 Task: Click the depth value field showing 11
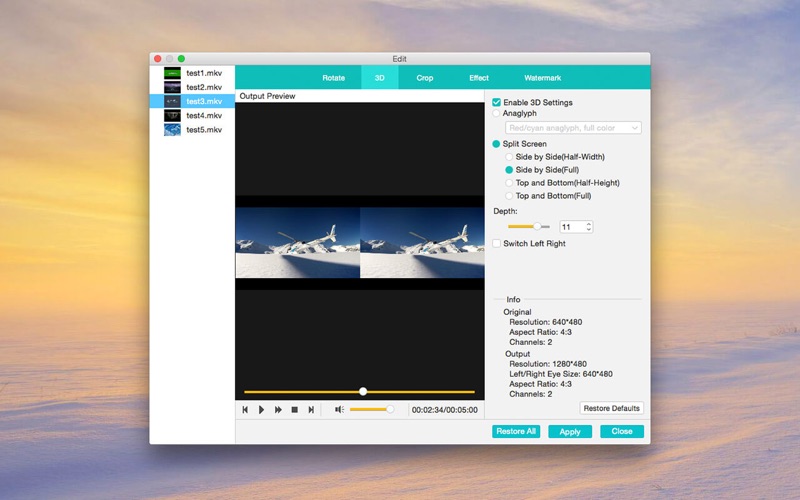click(x=572, y=227)
